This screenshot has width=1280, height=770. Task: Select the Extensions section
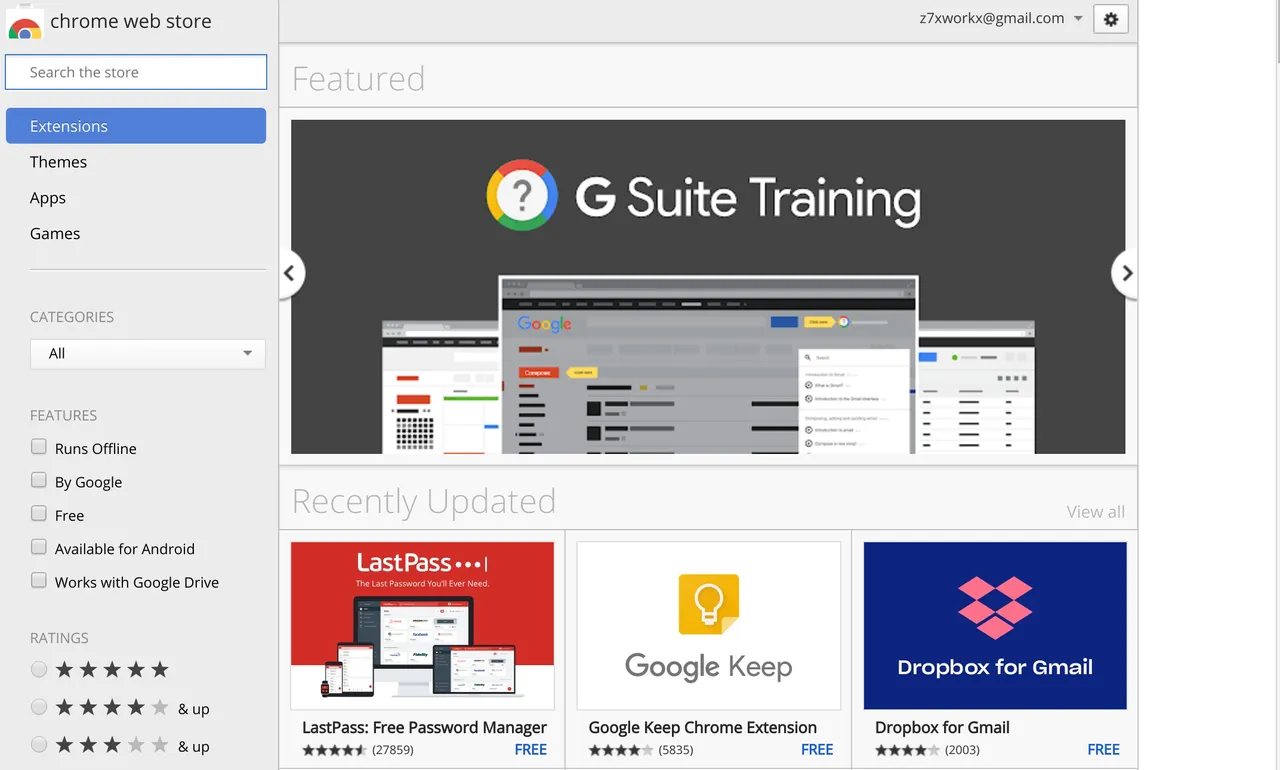[x=136, y=126]
